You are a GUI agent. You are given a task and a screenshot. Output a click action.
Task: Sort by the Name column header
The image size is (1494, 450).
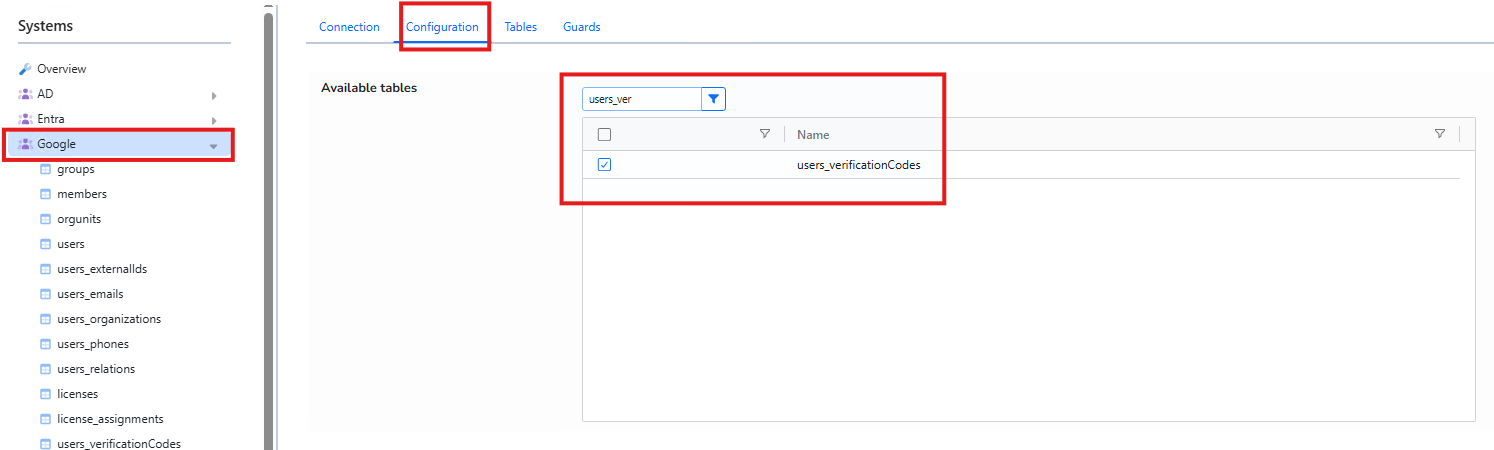[813, 134]
